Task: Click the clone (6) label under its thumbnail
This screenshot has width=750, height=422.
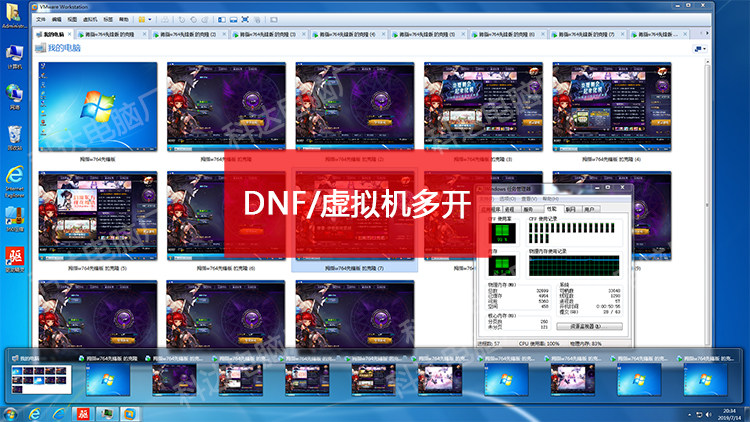Action: (x=226, y=268)
